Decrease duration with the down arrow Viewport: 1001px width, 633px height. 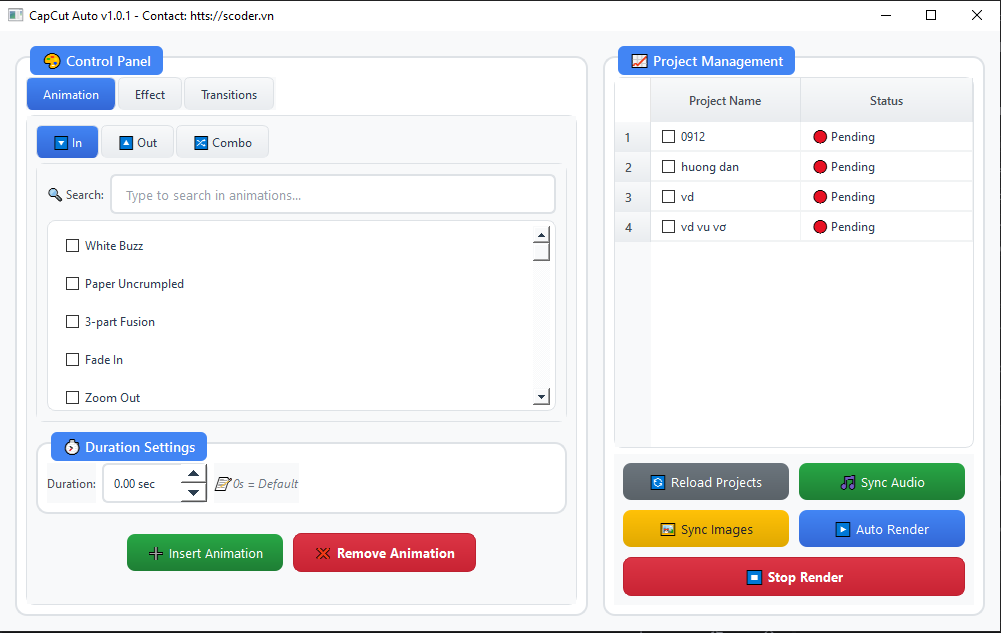pos(193,493)
